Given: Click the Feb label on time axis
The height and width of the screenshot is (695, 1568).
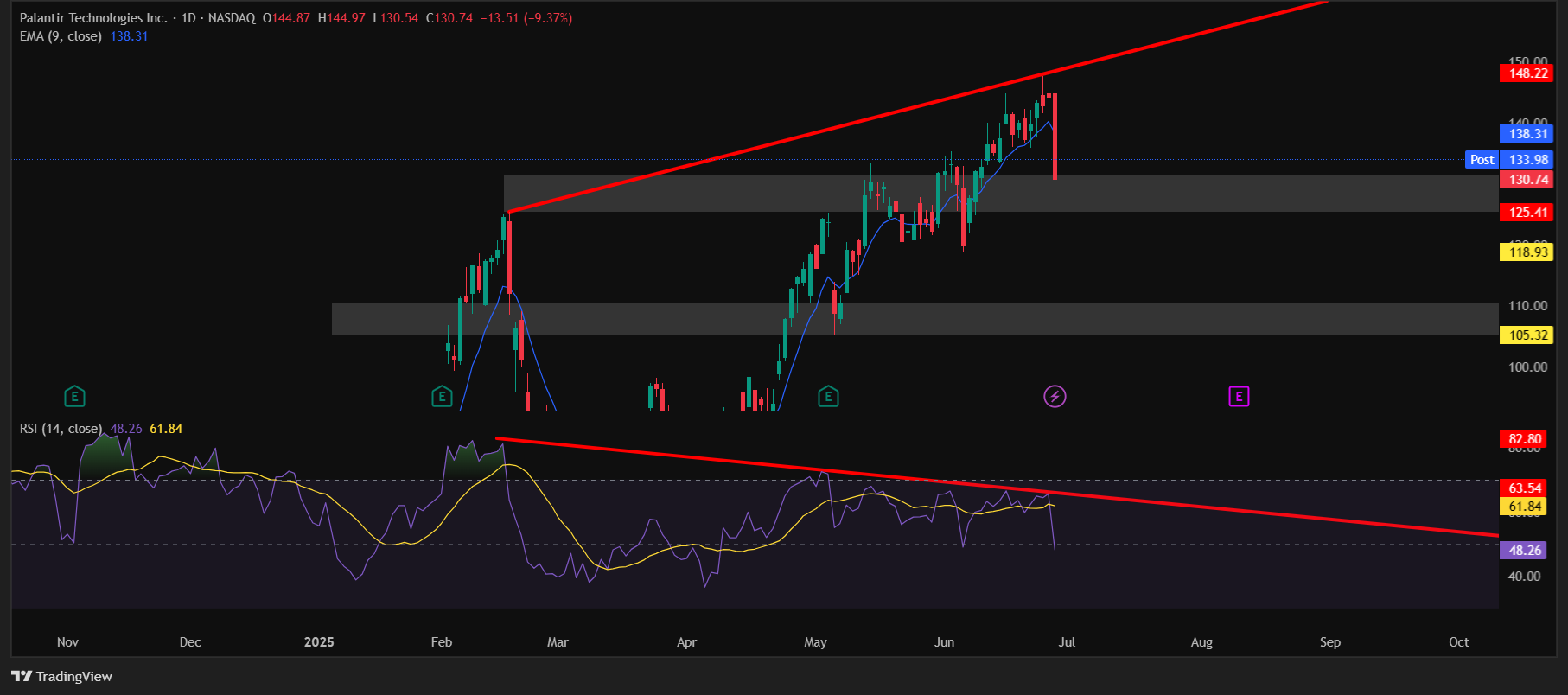Looking at the screenshot, I should [x=442, y=642].
